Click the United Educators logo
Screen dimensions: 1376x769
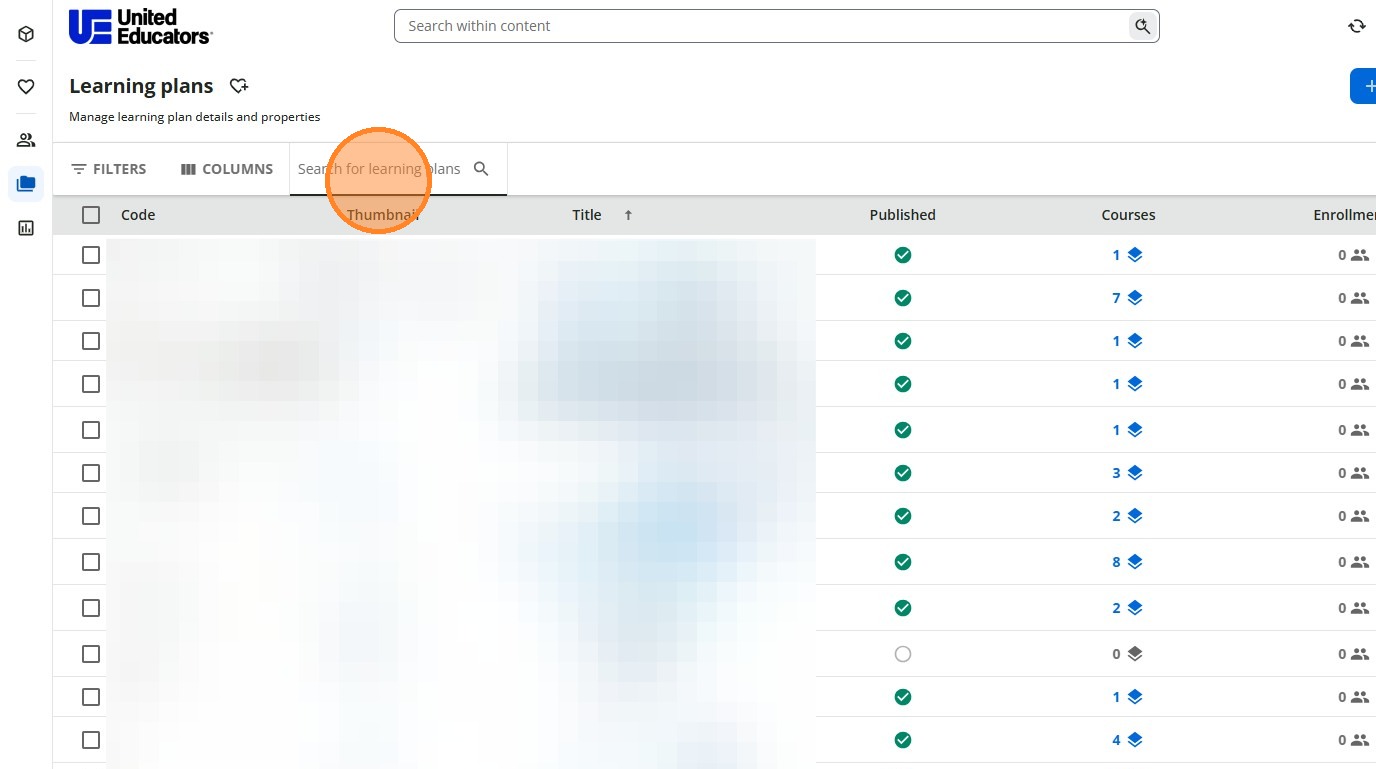[x=140, y=26]
